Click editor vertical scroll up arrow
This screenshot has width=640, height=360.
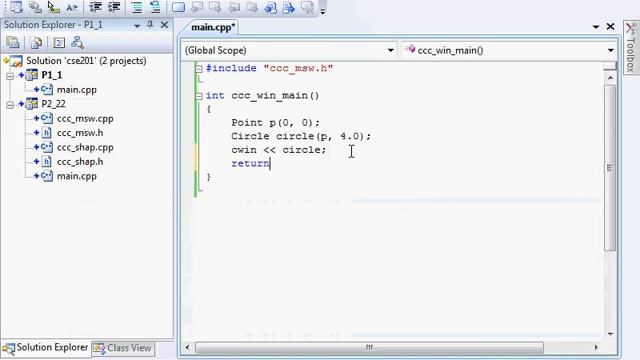pos(610,78)
